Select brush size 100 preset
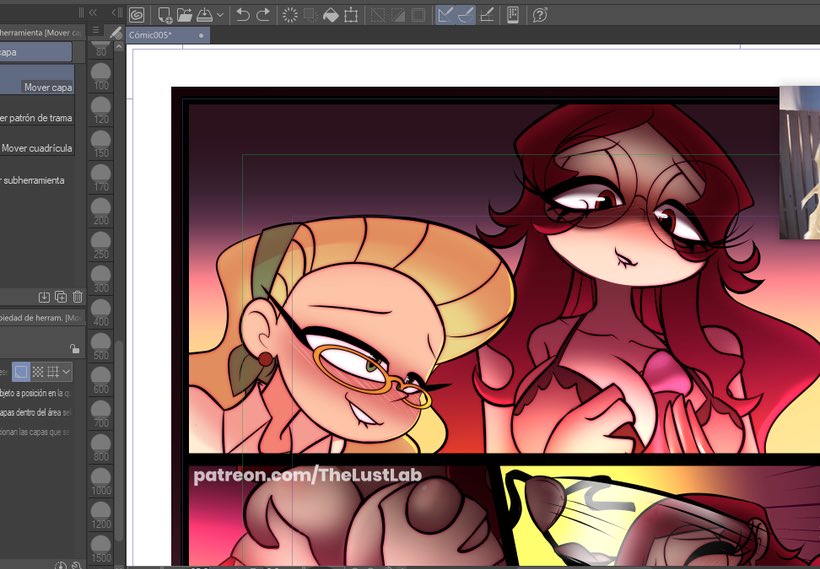The image size is (820, 569). pos(100,77)
